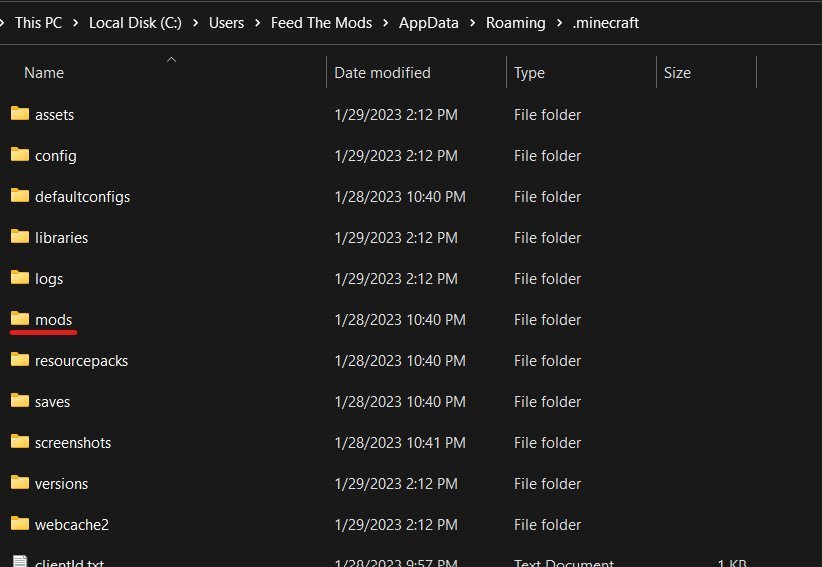
Task: Click the date of the mods folder
Action: 399,320
